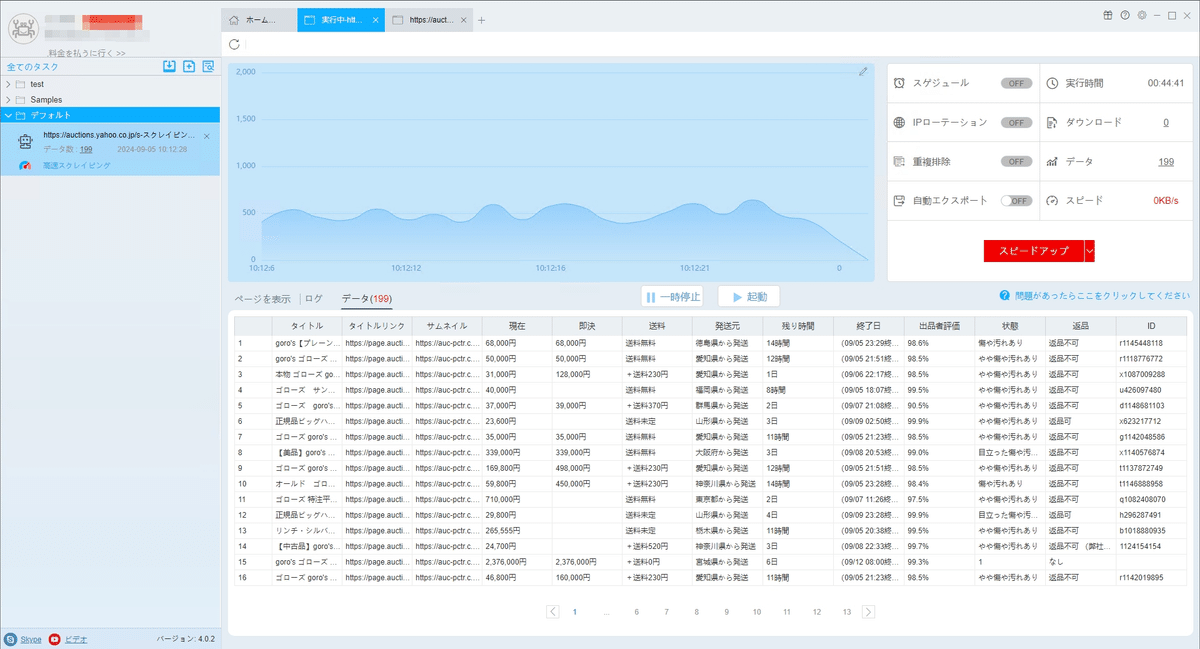Go to page 6 in pagination

pyautogui.click(x=636, y=611)
